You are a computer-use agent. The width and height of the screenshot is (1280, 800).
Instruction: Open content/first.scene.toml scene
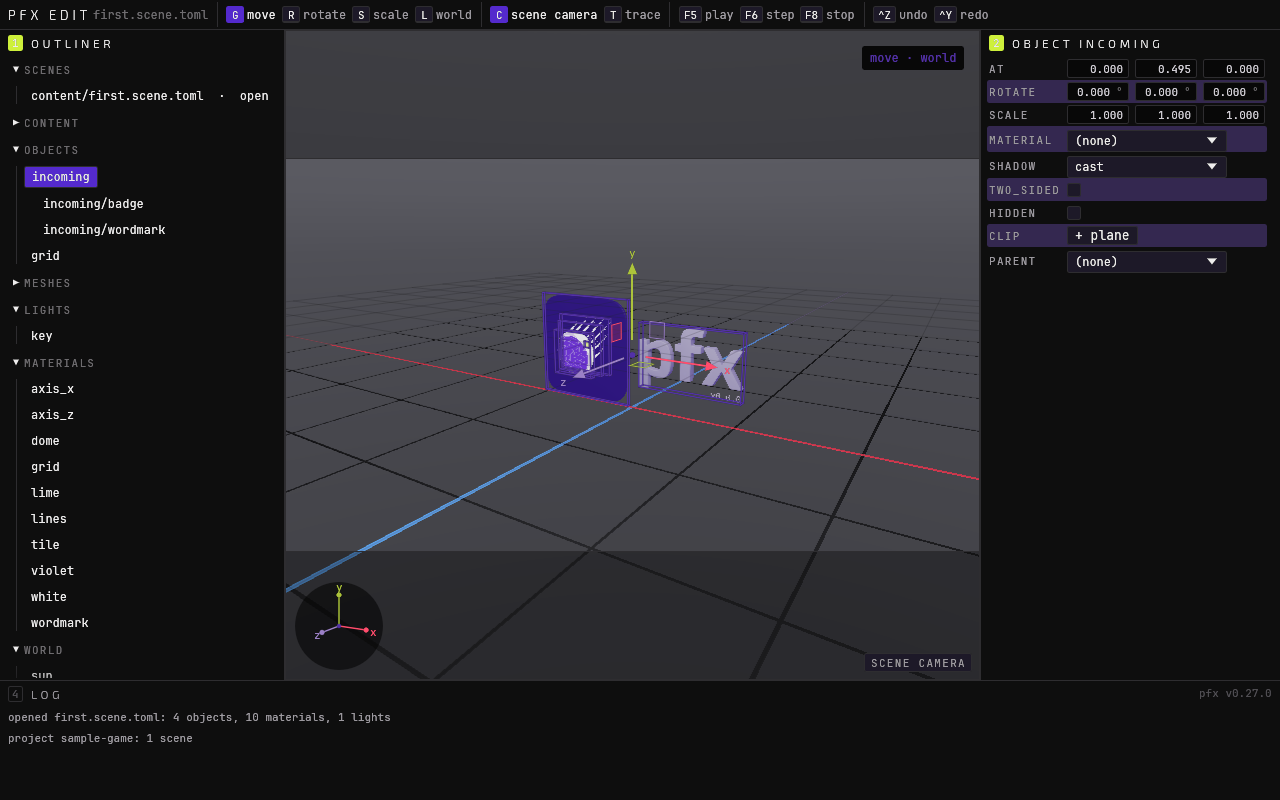click(150, 96)
